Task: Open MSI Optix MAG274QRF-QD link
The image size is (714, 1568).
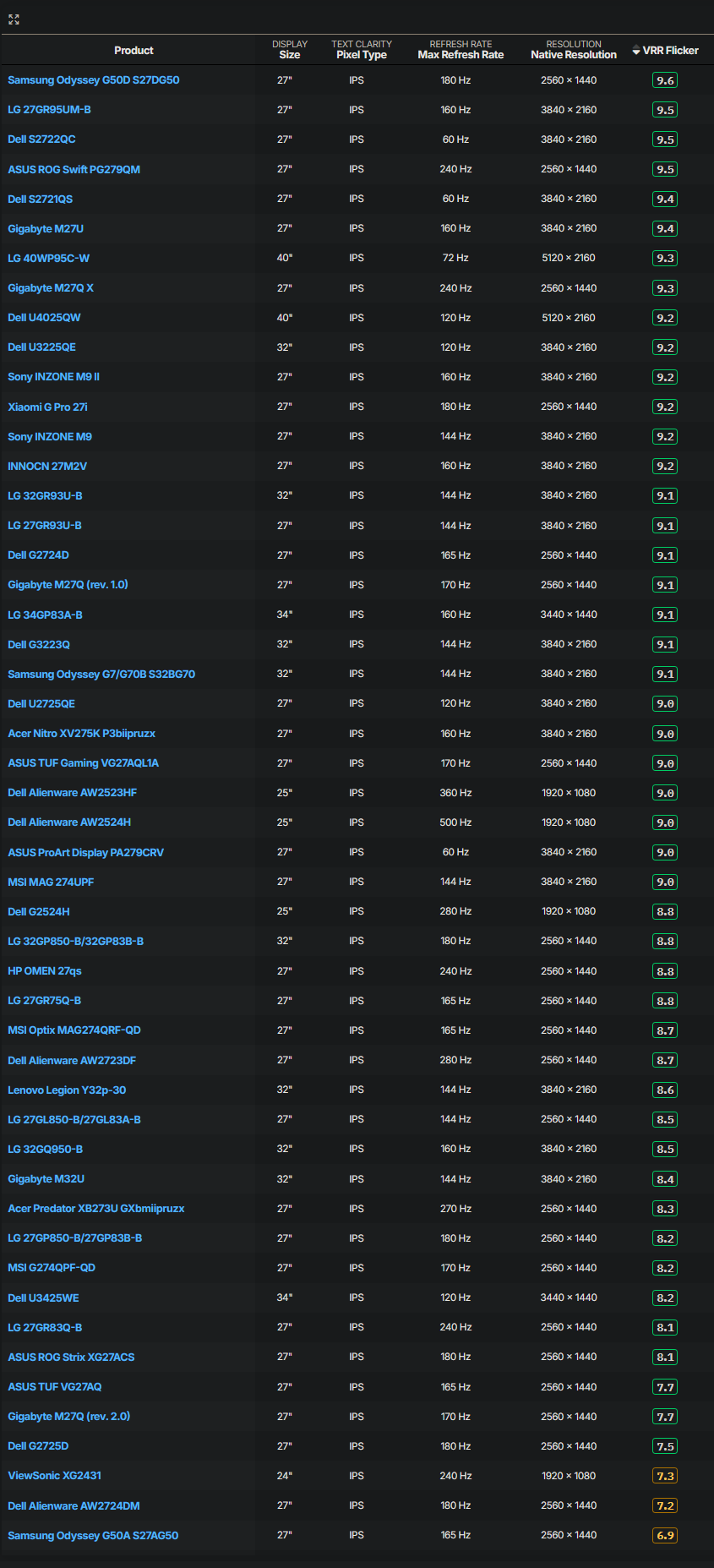Action: tap(74, 1030)
